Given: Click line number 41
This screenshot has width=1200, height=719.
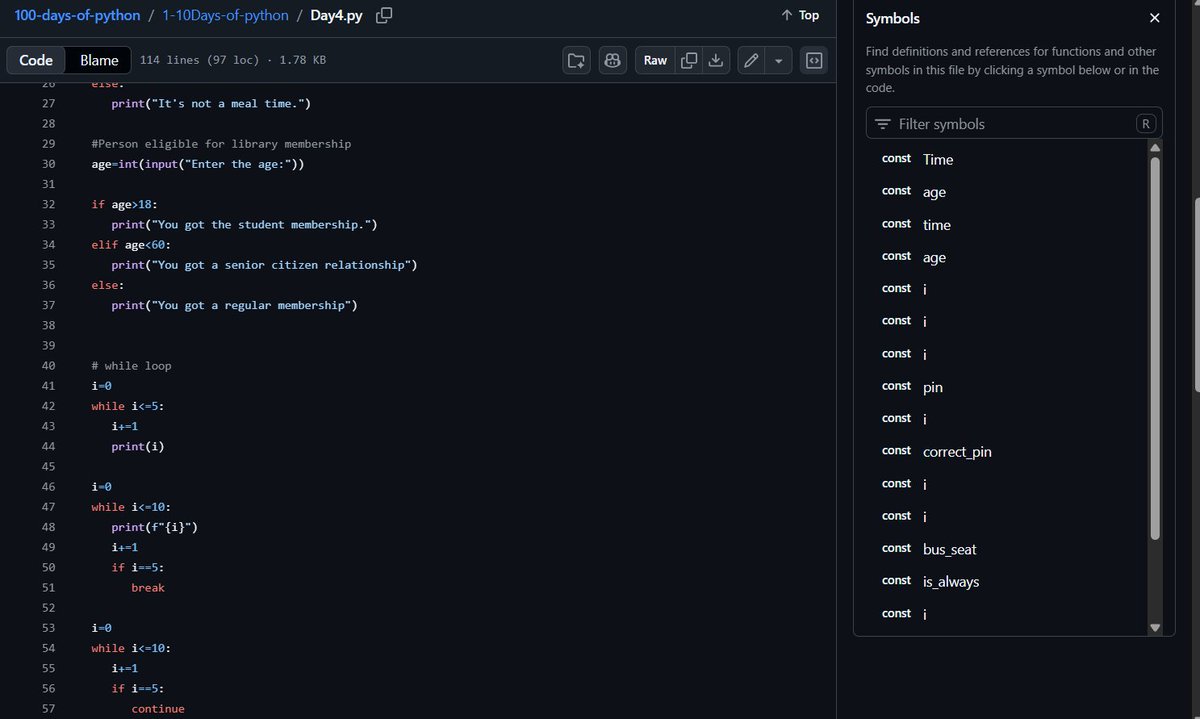Looking at the screenshot, I should pos(49,386).
